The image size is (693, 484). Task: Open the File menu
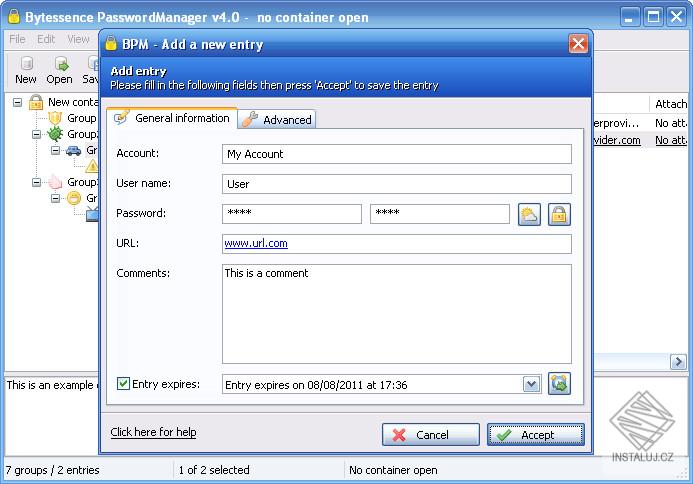17,39
